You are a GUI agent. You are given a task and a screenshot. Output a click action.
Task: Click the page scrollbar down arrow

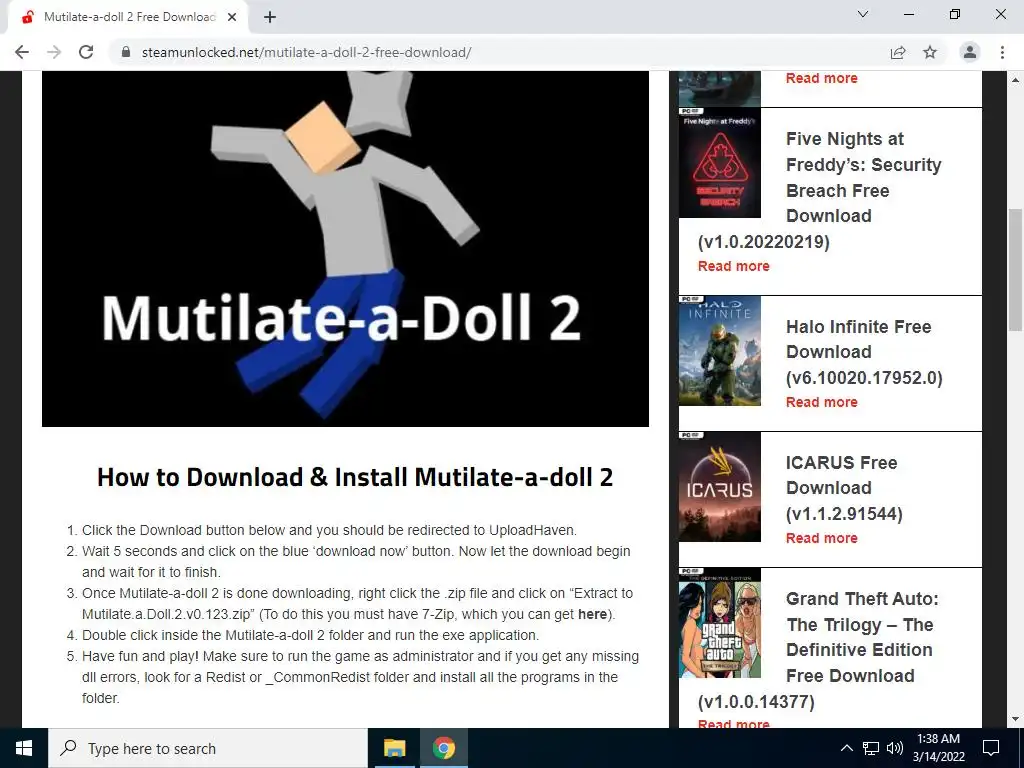[x=1015, y=719]
